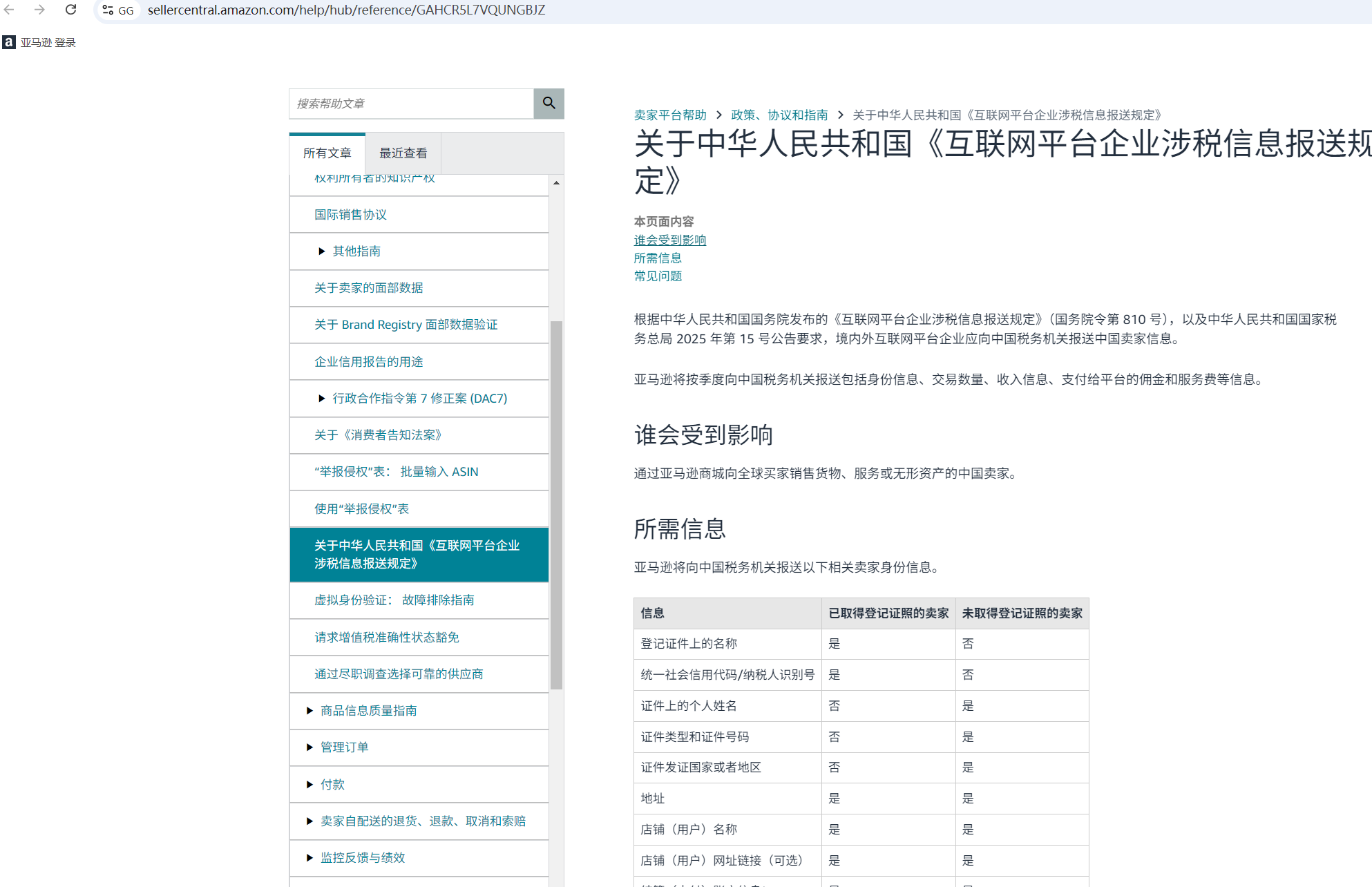This screenshot has width=1372, height=887.
Task: Click the site info icon in address bar
Action: click(x=108, y=10)
